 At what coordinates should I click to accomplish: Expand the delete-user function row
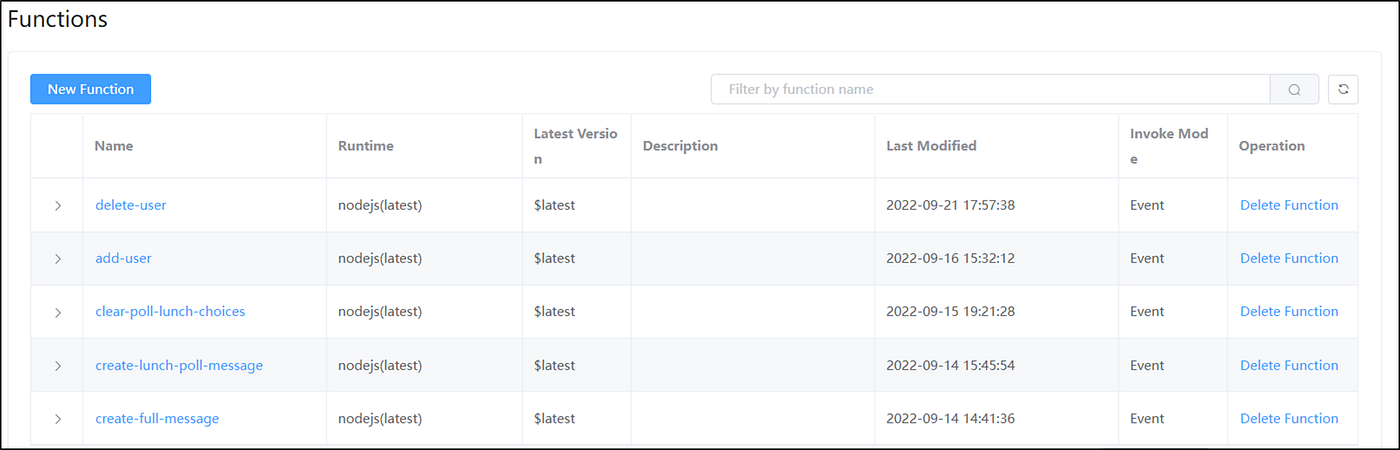[58, 205]
